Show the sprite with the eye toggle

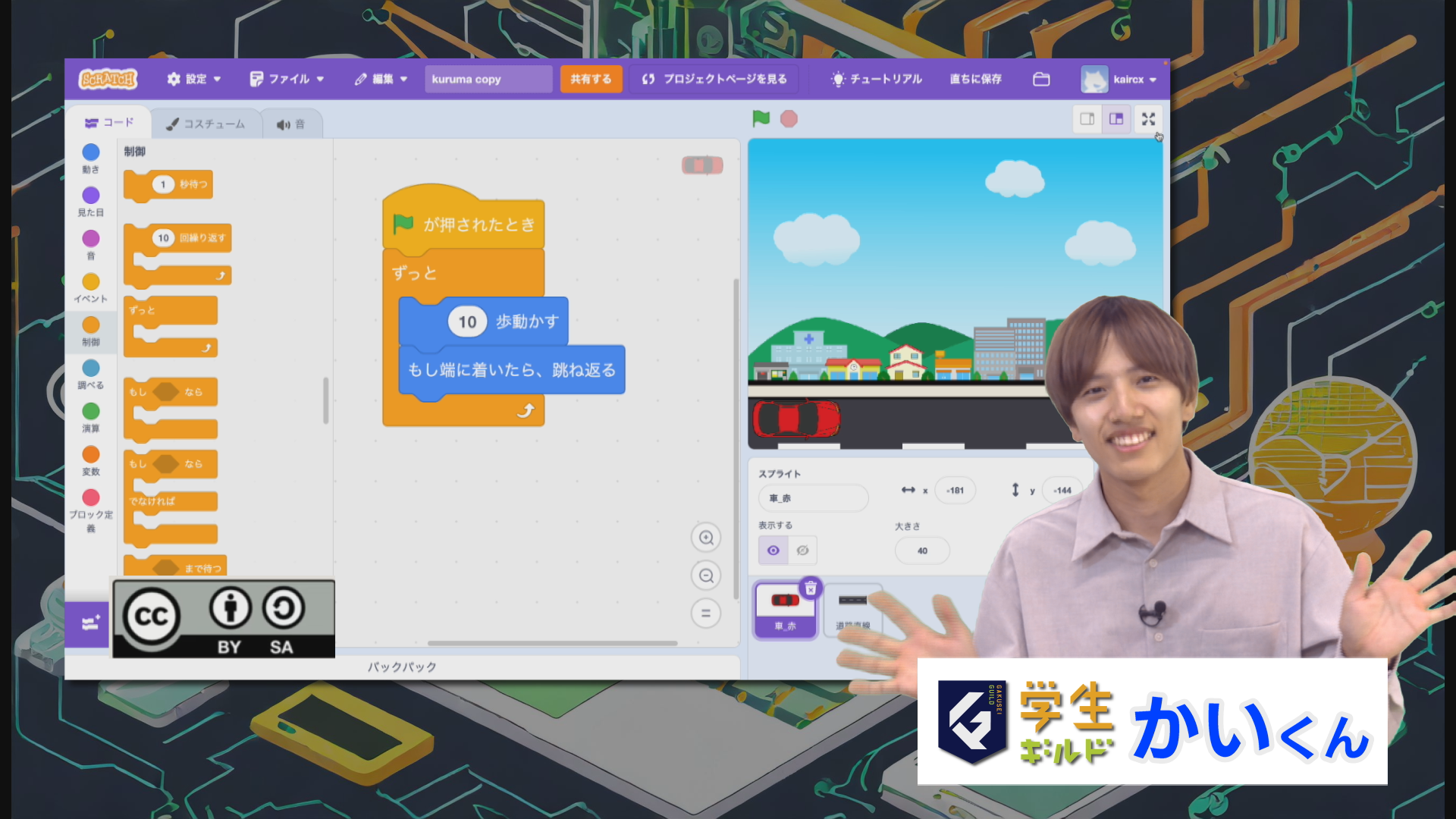(773, 551)
